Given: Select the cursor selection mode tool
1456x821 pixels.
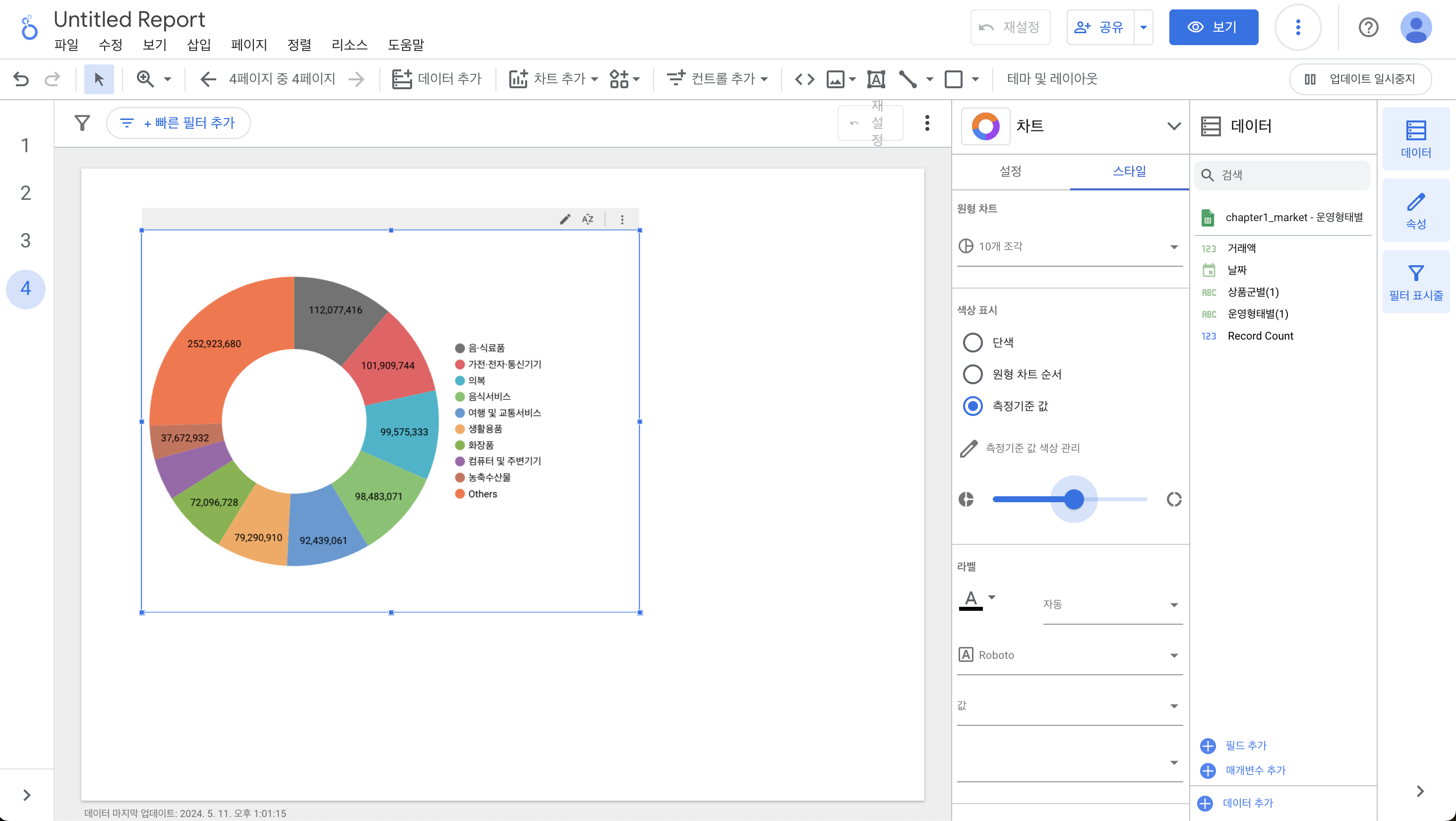Looking at the screenshot, I should tap(99, 79).
